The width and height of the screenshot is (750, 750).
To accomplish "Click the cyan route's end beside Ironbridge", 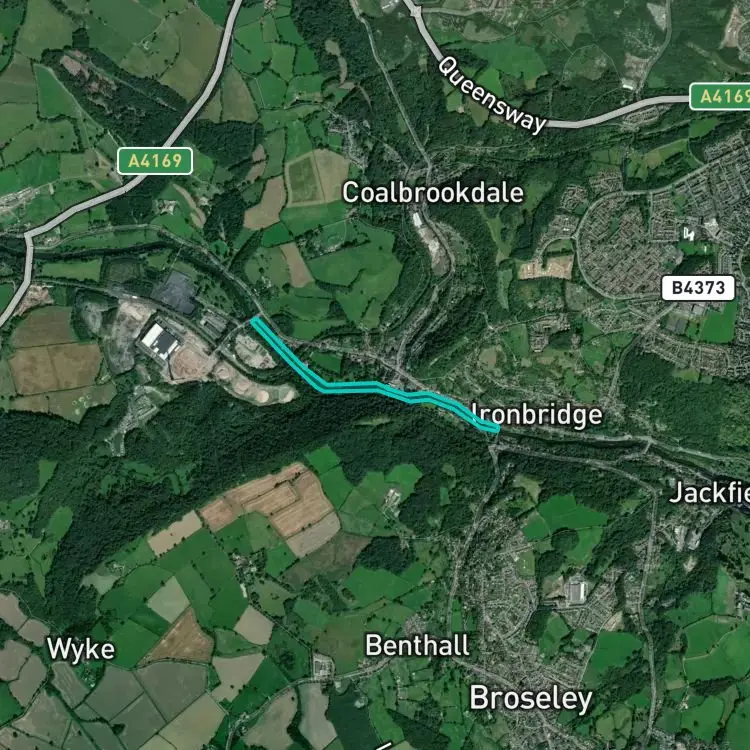I will tap(496, 429).
